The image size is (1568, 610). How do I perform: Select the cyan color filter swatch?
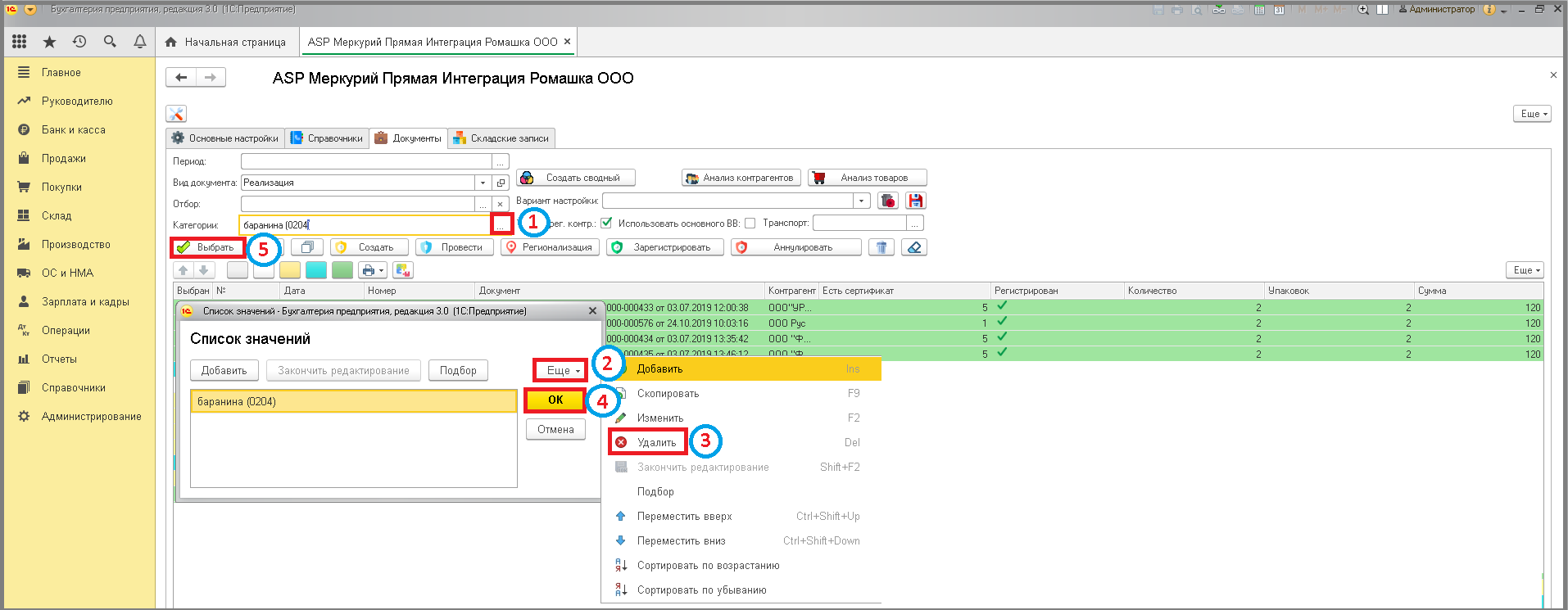[316, 269]
